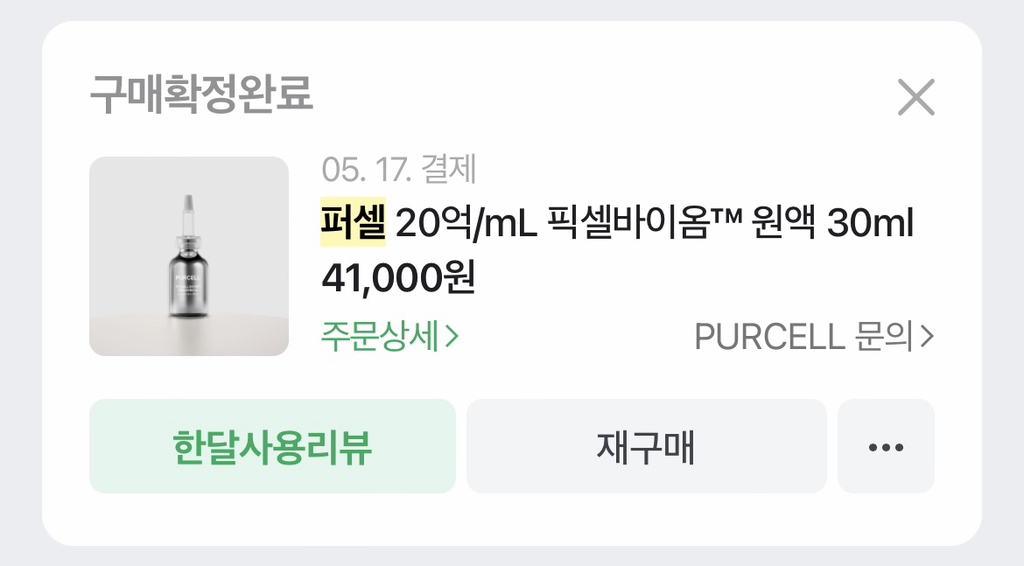Click the chevron arrow beside 주문상세
Screen dimensions: 1024x566
point(452,337)
